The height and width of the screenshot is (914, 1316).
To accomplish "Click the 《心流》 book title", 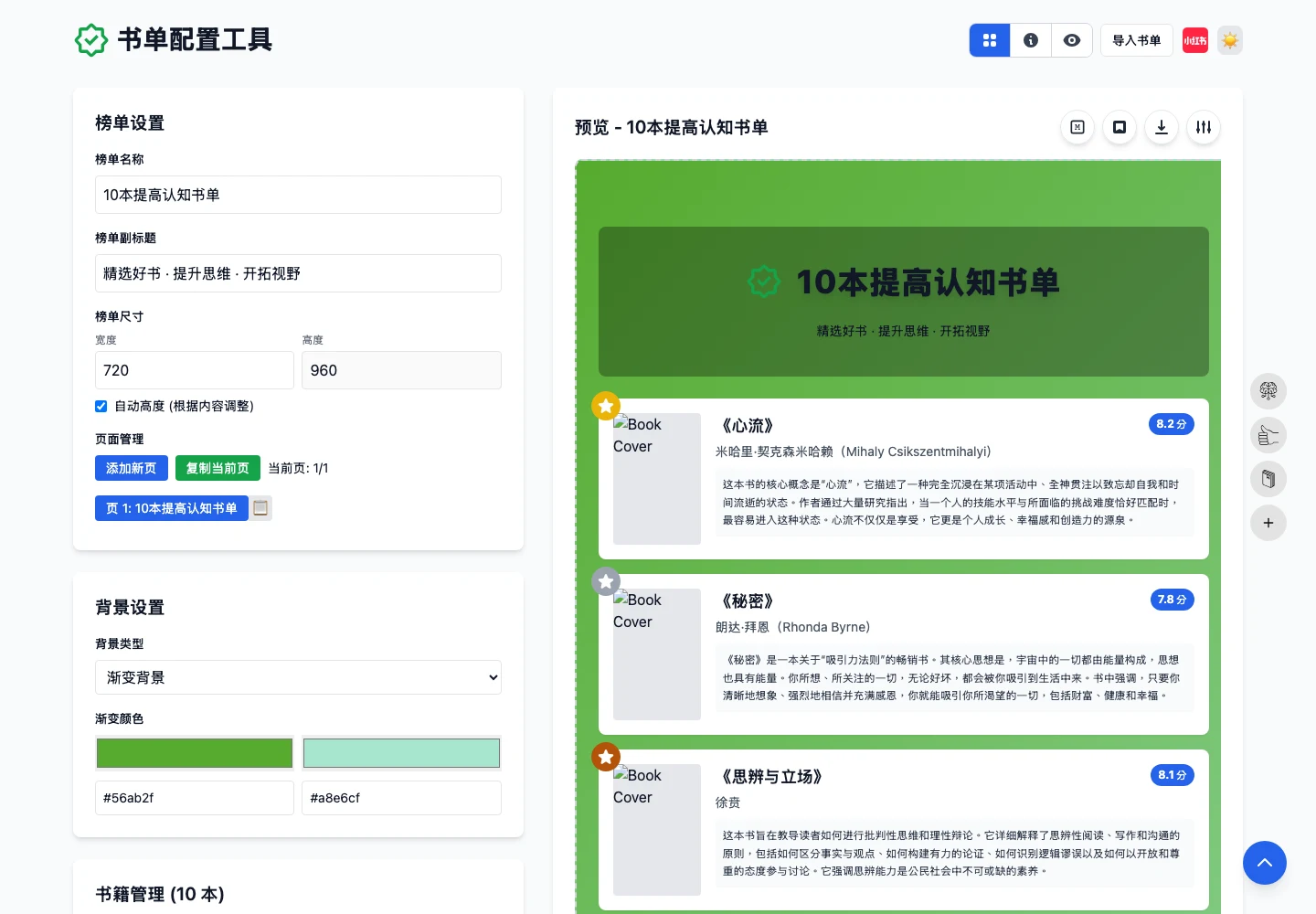I will click(x=748, y=426).
